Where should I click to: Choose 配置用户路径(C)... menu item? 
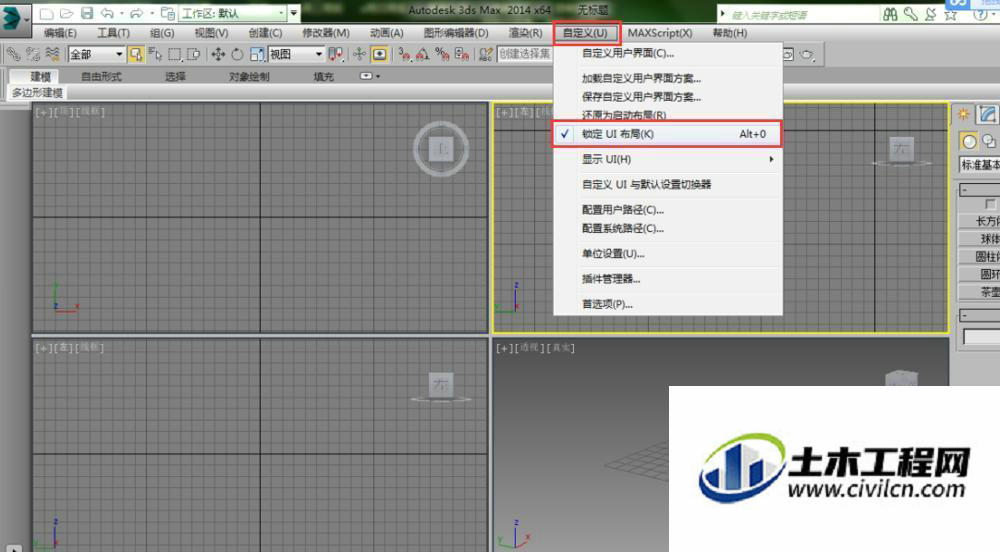point(667,210)
